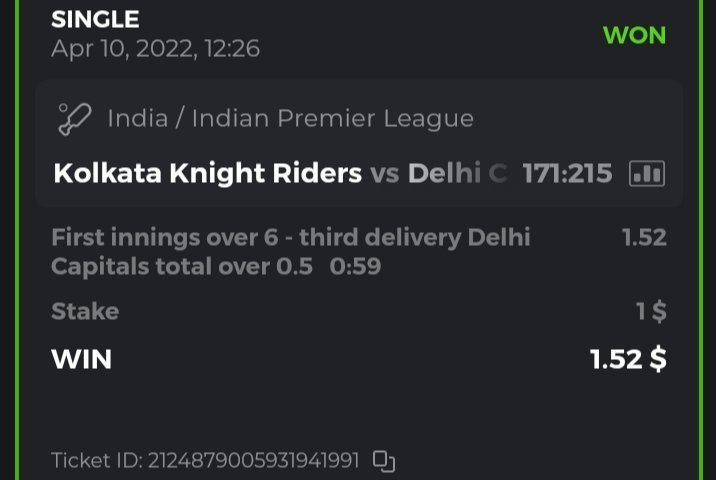Tap the 1.52 $ win amount

tap(628, 359)
